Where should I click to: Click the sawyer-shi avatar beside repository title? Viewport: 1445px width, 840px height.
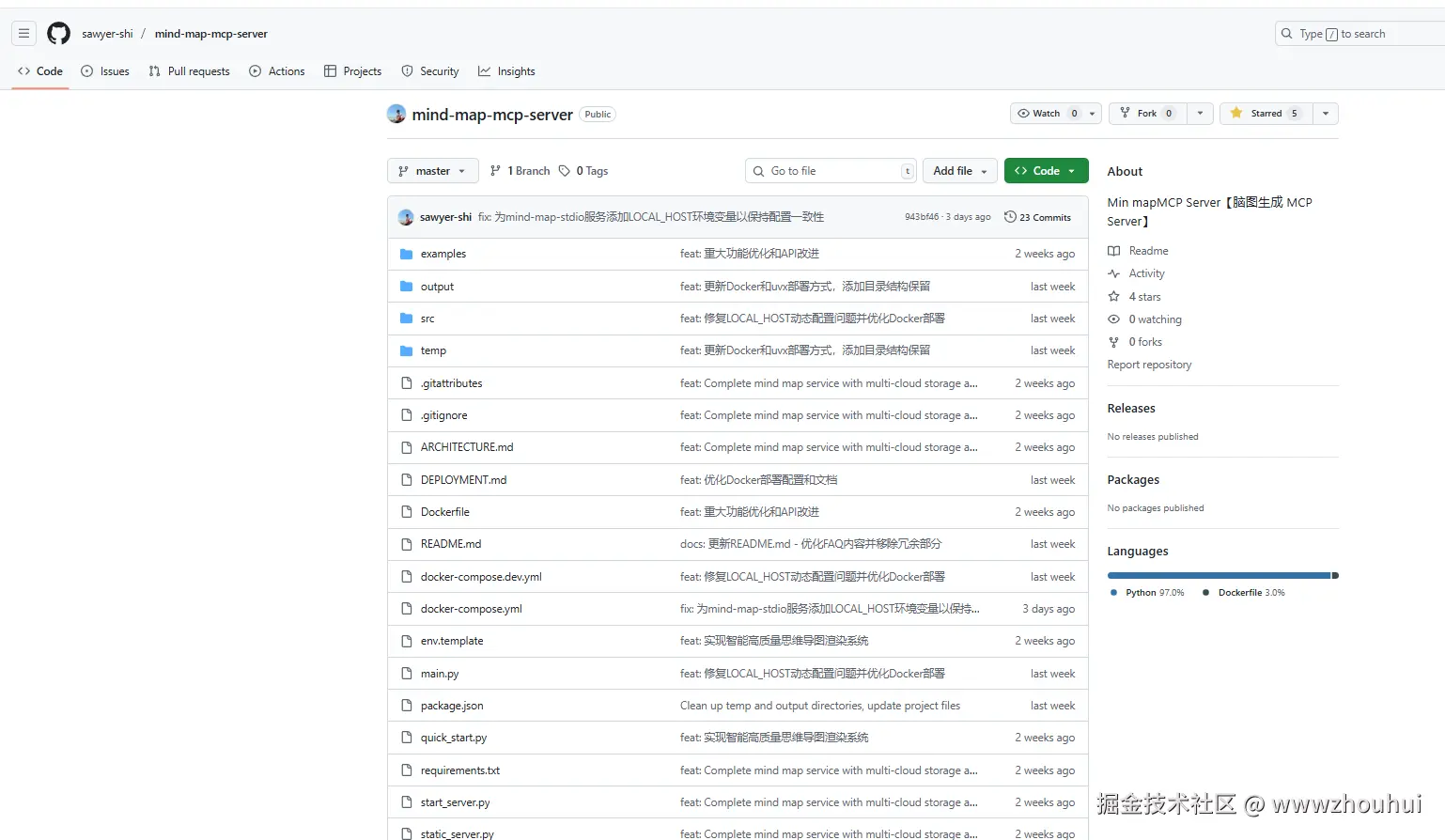[396, 114]
